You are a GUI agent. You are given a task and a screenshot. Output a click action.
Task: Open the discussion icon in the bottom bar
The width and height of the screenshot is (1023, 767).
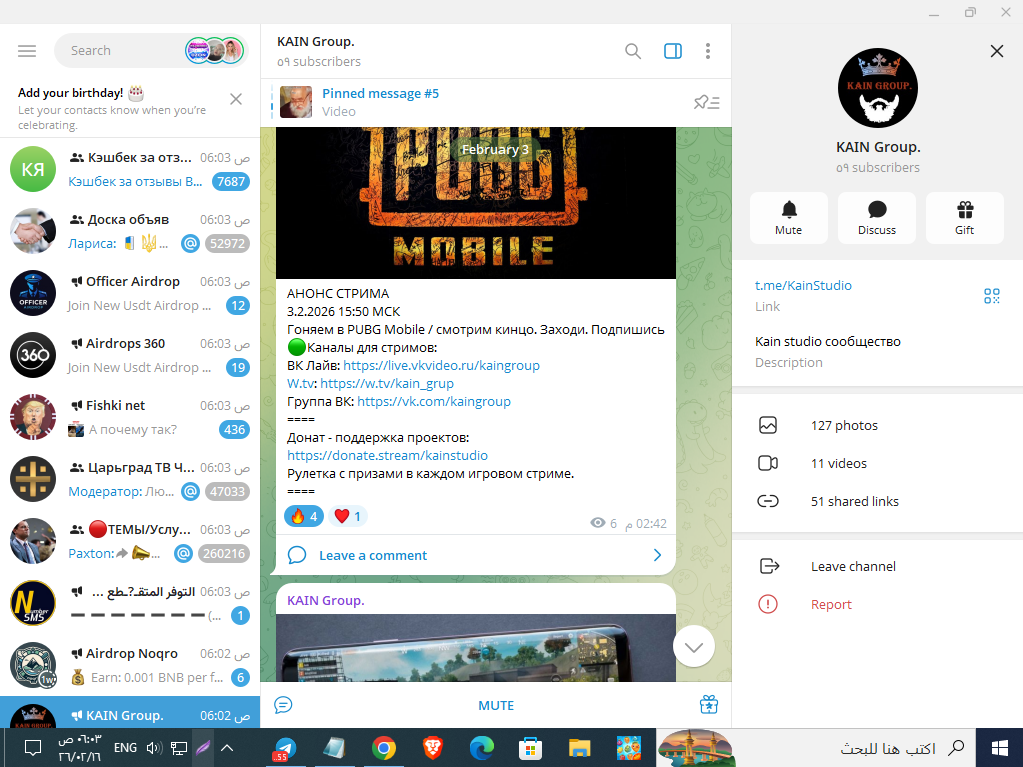(x=283, y=705)
